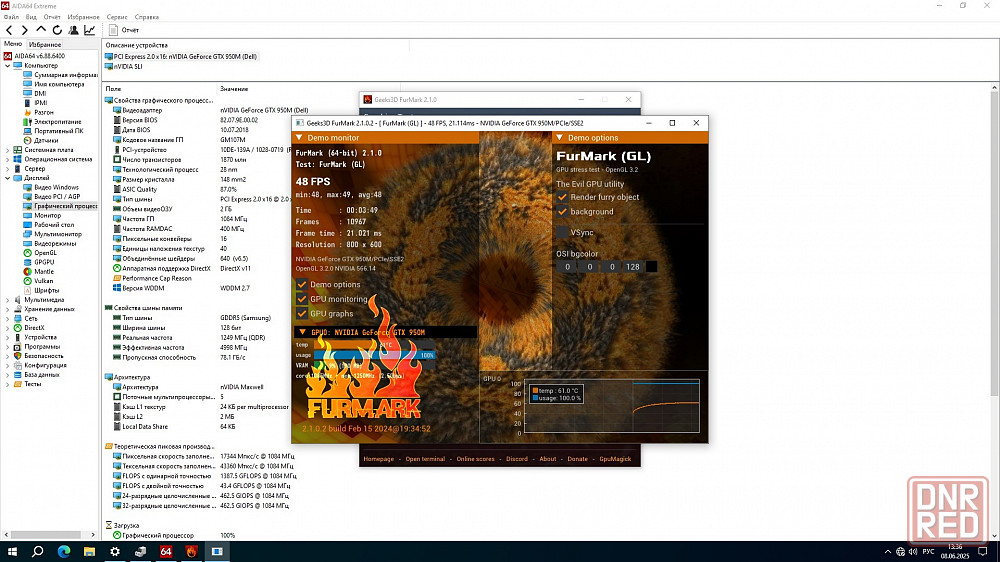Toggle GPU monitoring checkbox
Viewport: 1000px width, 562px height.
(302, 299)
